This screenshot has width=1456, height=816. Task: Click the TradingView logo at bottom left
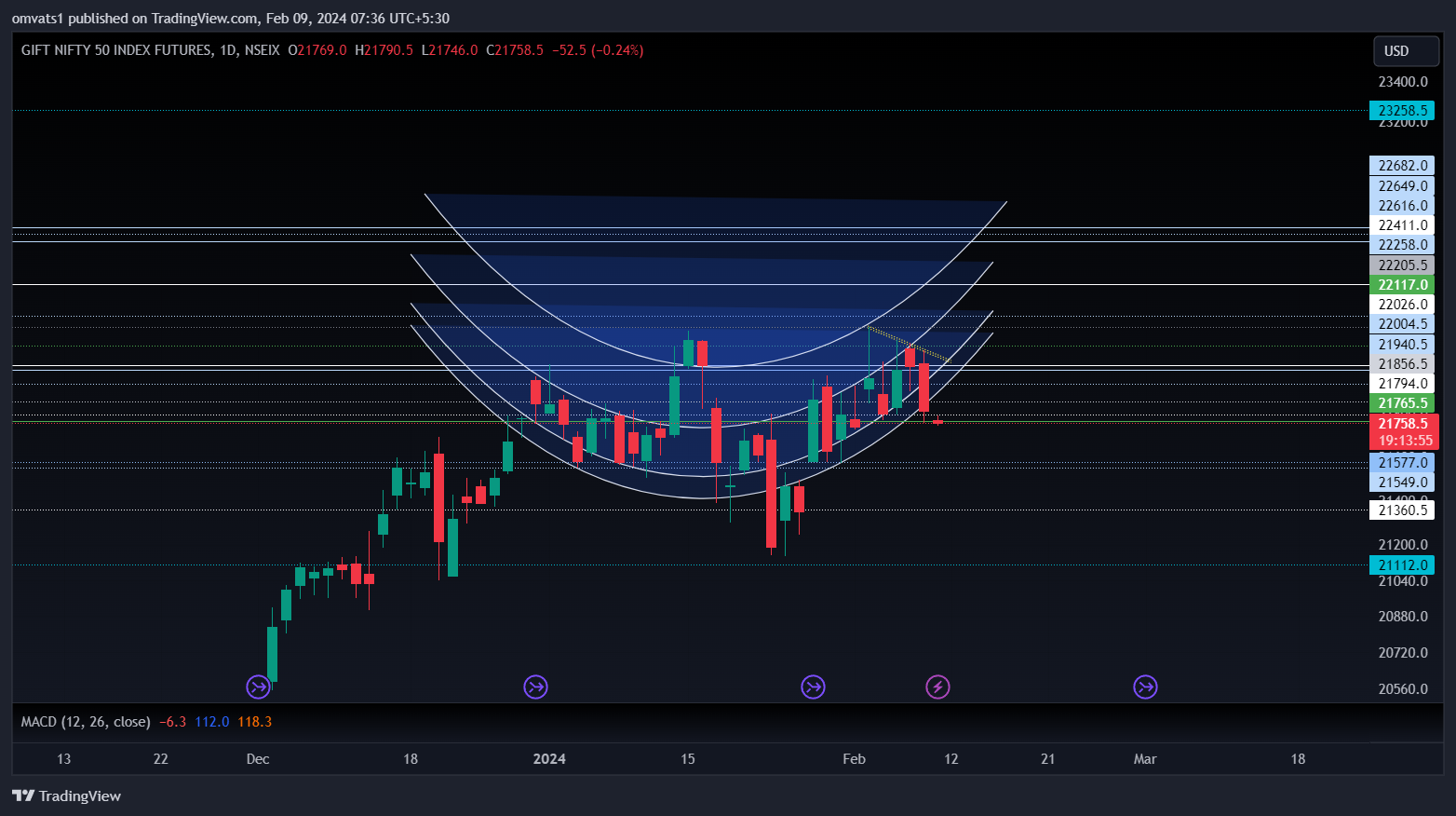(67, 796)
